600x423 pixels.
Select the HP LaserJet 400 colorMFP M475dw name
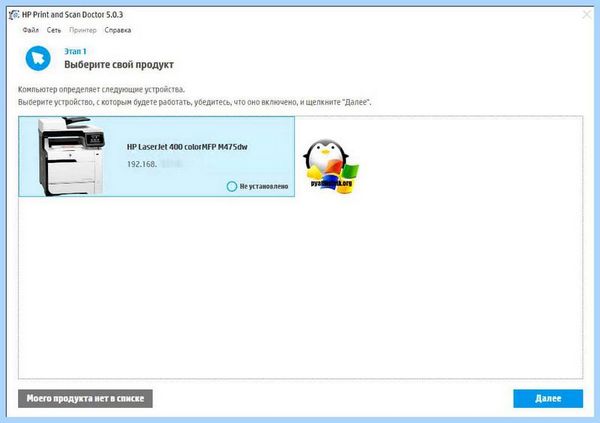pos(187,147)
